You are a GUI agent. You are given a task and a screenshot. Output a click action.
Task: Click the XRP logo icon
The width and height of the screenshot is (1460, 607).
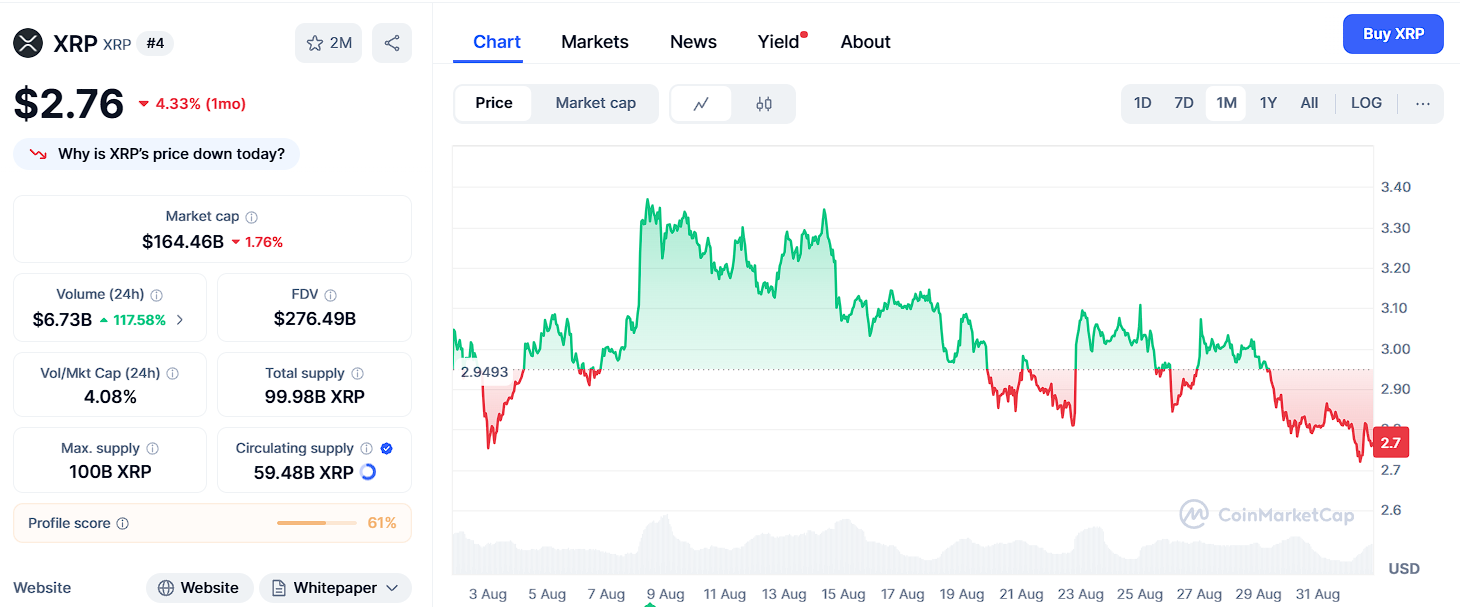click(28, 43)
